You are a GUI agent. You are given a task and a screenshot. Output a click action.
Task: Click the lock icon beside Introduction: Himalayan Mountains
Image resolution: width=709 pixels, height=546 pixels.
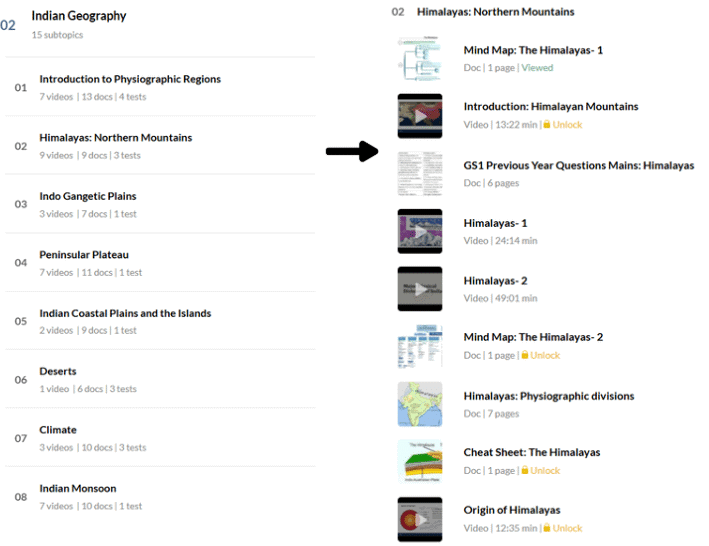(x=547, y=124)
